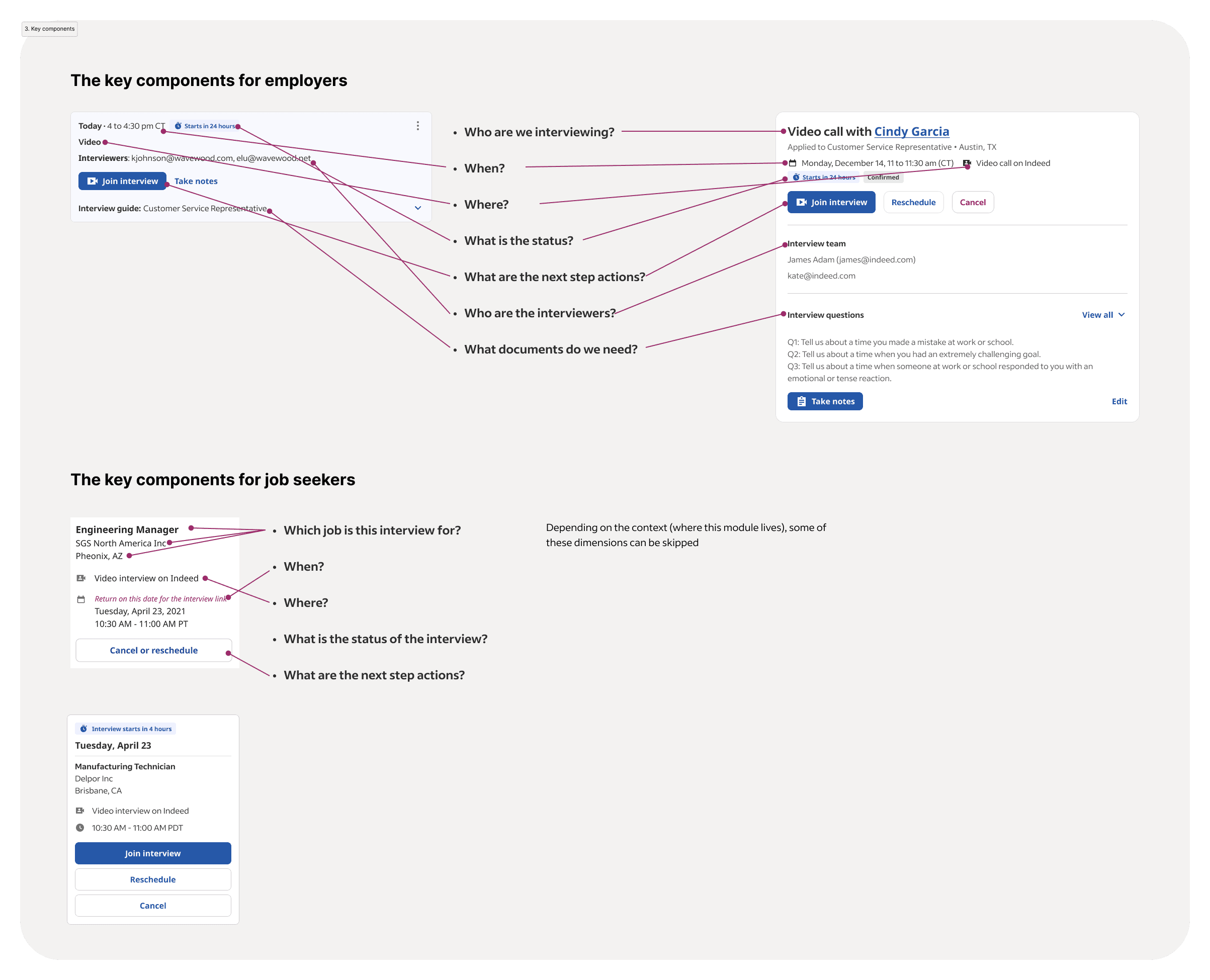Click calendar icon beside Return on this date note
Screen dimensions: 1210x980
pyautogui.click(x=81, y=599)
